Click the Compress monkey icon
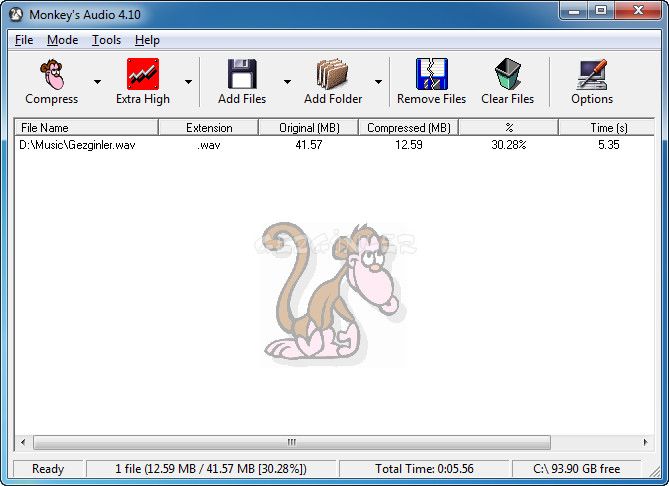669x486 pixels. click(52, 74)
